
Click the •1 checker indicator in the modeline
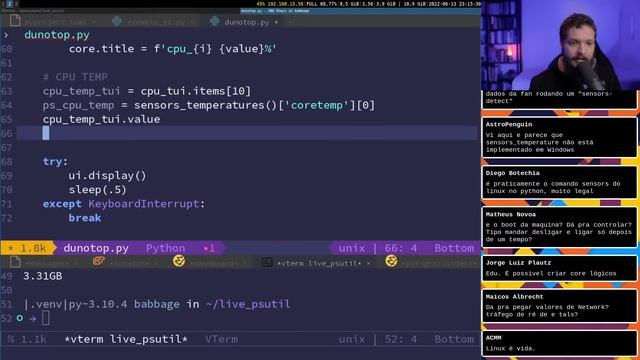[x=209, y=248]
